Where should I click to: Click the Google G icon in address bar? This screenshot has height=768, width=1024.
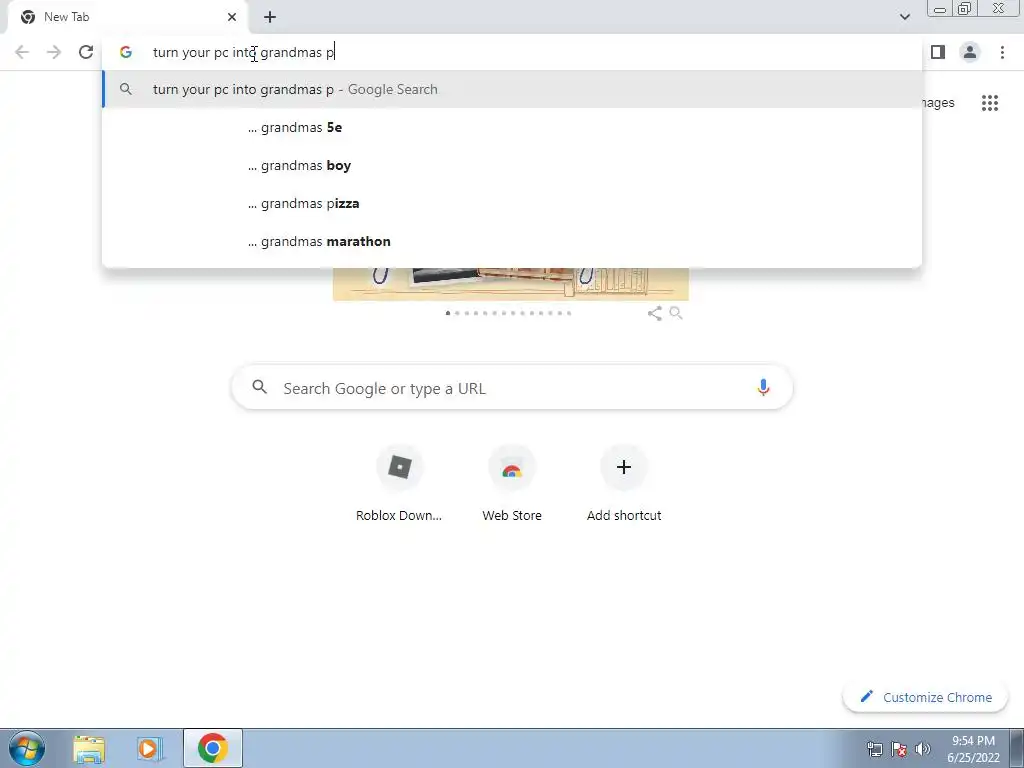tap(126, 52)
